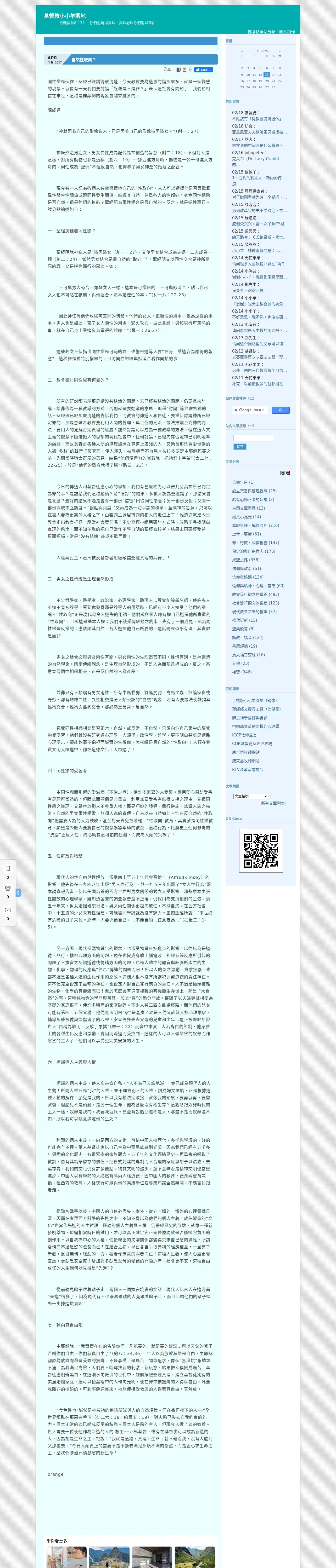The image size is (336, 1568).
Task: Open category 成聖之路 (356)
Action: pyautogui.click(x=245, y=560)
